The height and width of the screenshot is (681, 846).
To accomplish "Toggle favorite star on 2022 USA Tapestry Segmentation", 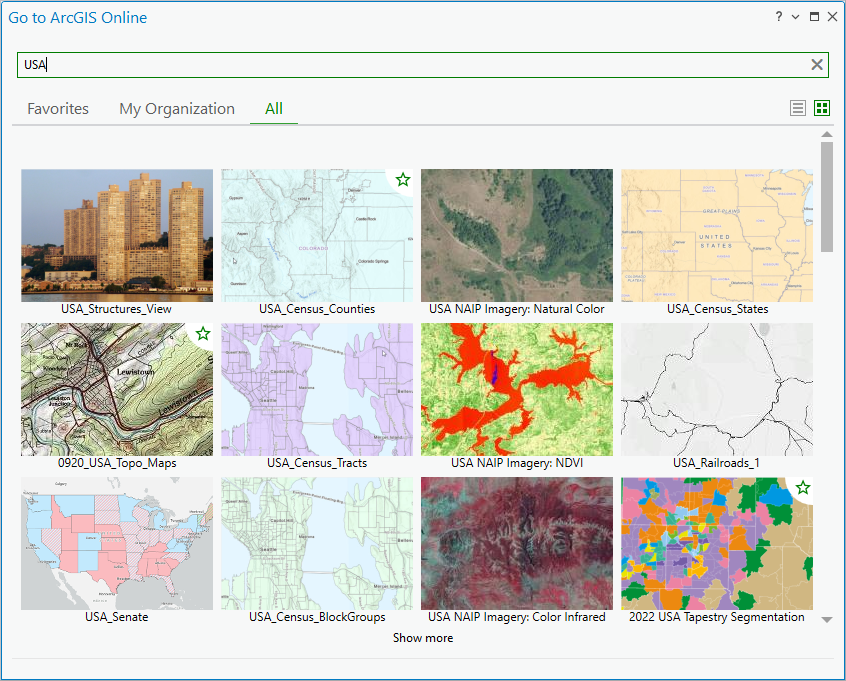I will click(x=803, y=487).
